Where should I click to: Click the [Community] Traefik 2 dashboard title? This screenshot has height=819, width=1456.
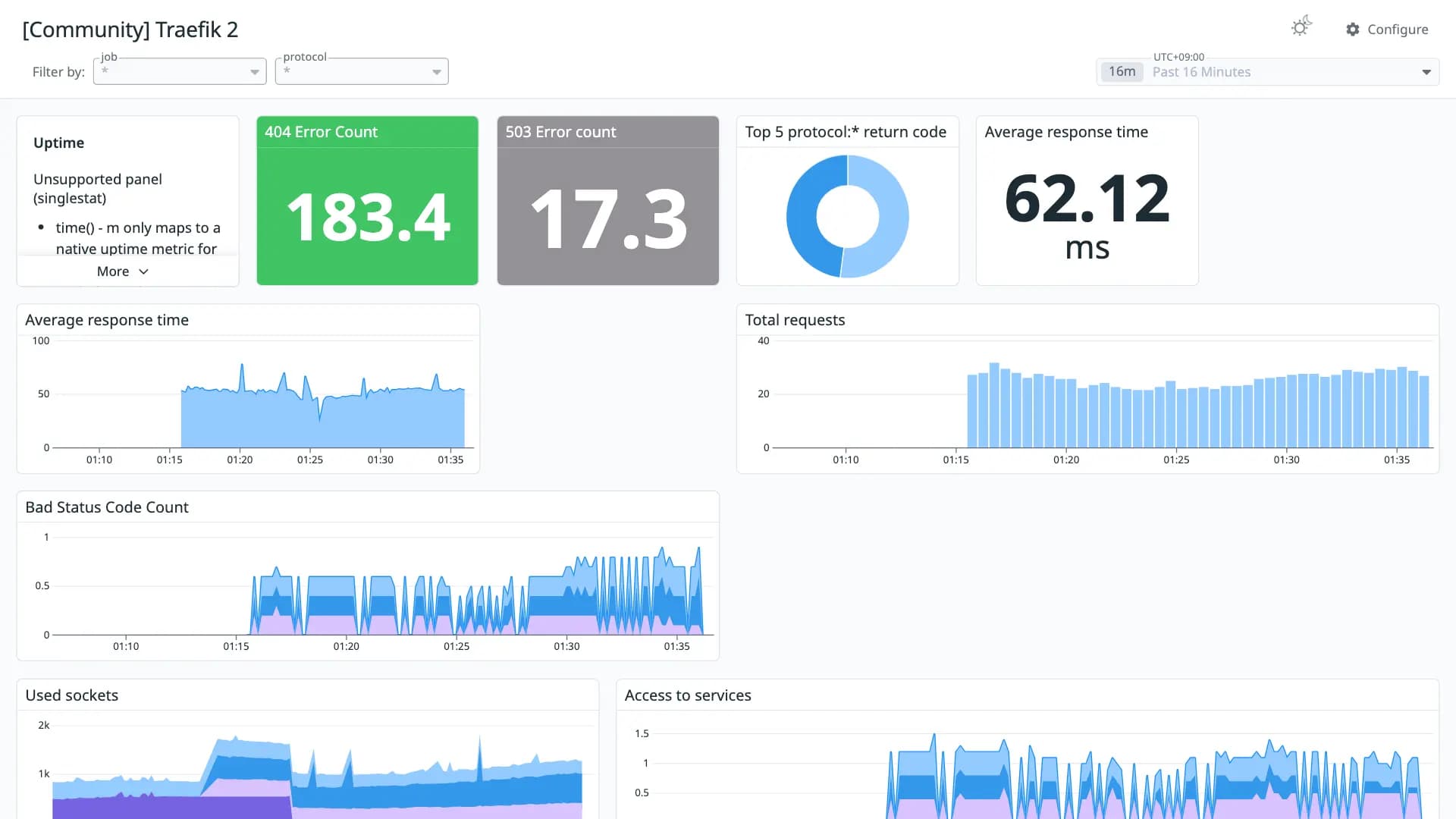(x=130, y=30)
